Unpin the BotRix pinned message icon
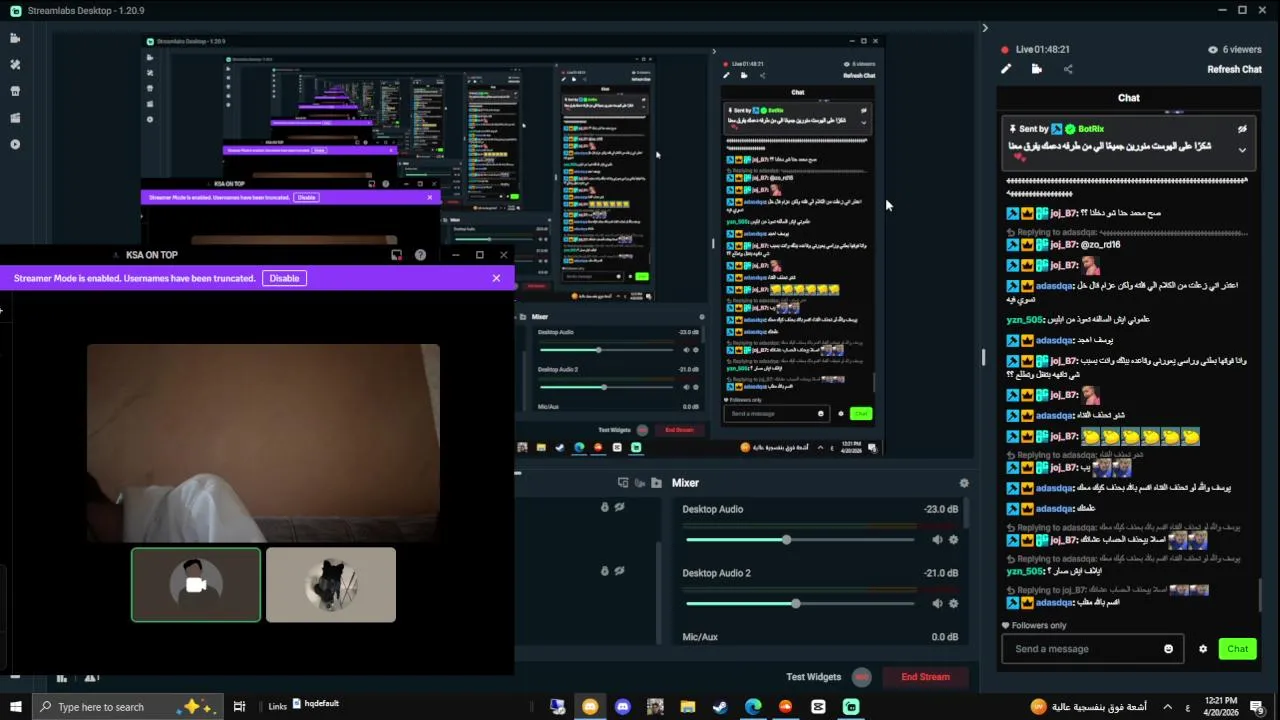 click(x=1242, y=129)
